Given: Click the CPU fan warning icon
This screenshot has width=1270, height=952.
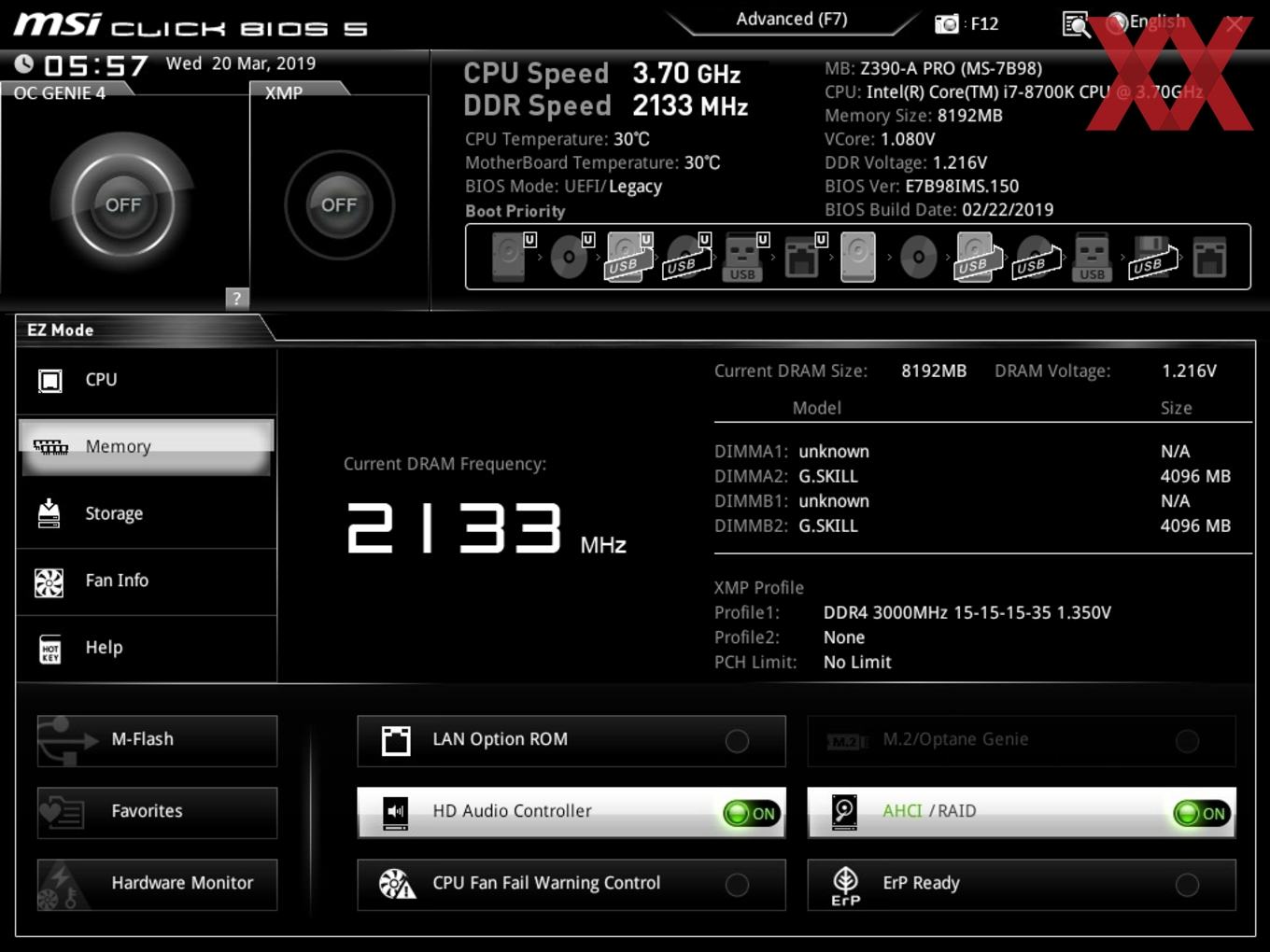Looking at the screenshot, I should (x=397, y=884).
